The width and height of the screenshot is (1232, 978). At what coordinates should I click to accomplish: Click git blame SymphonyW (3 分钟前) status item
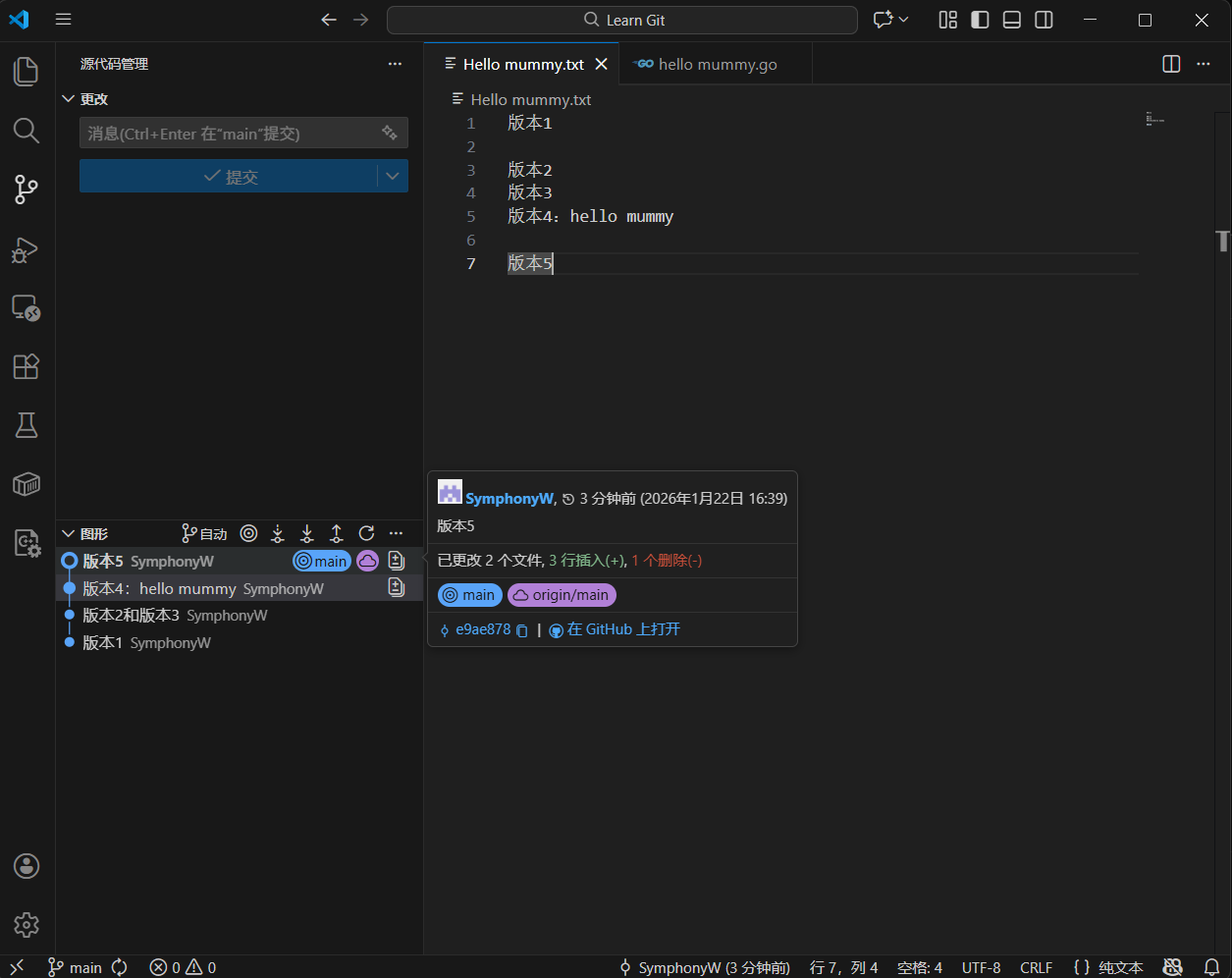(x=704, y=967)
